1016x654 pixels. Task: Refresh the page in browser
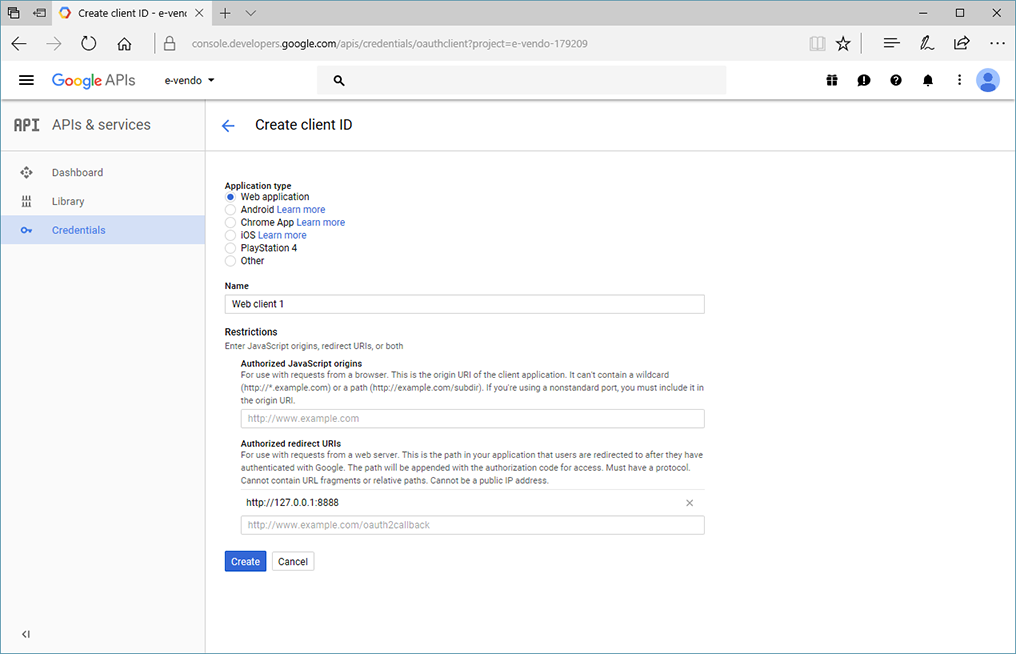89,43
